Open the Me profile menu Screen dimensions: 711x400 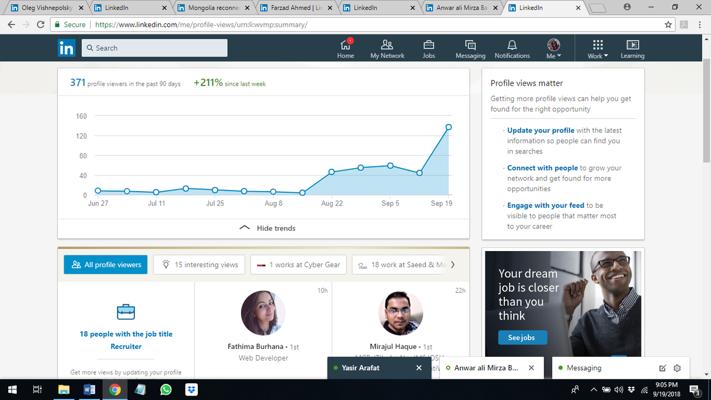pos(553,49)
